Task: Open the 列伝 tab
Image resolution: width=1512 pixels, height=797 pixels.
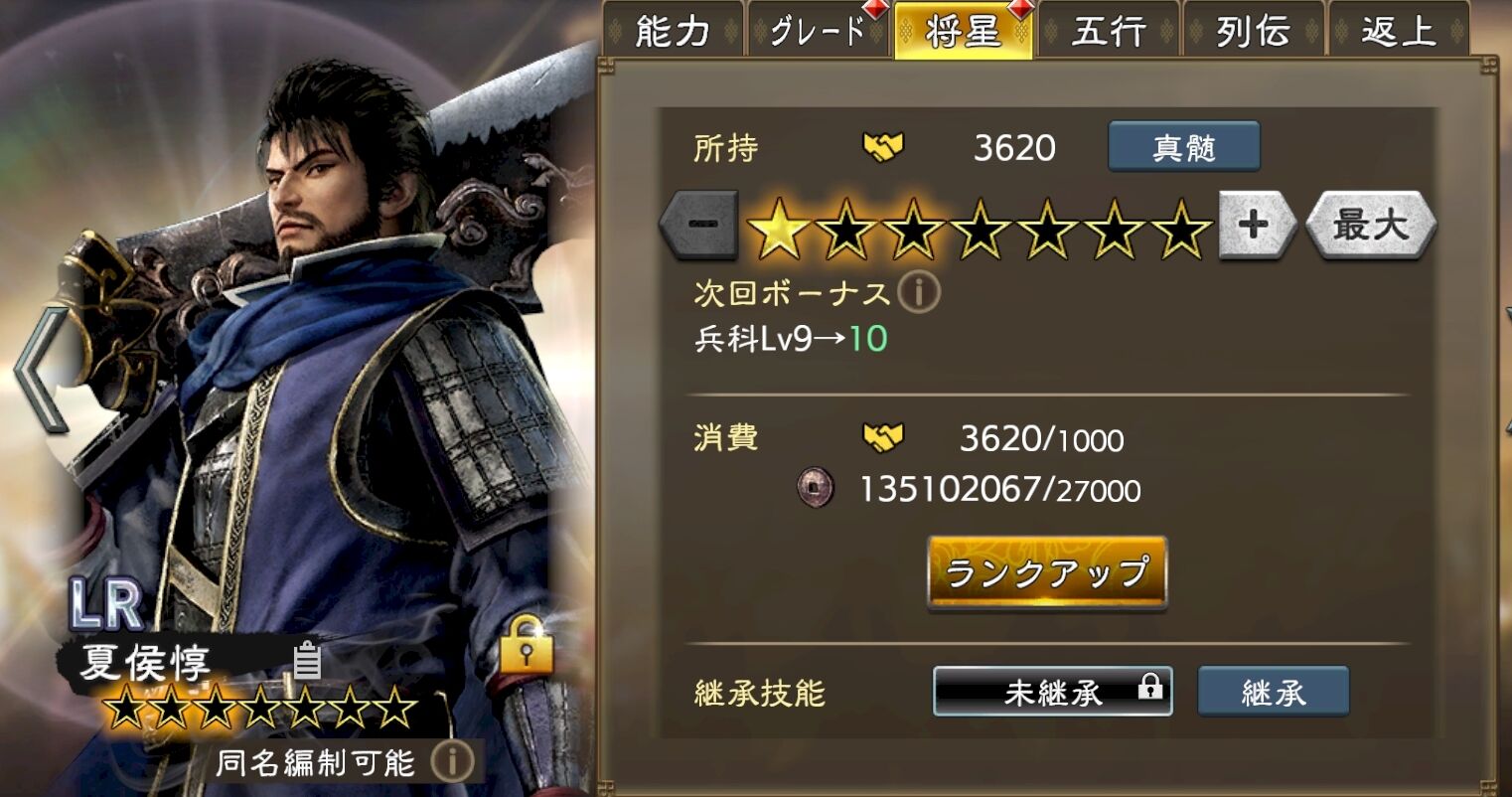Action: (1253, 31)
